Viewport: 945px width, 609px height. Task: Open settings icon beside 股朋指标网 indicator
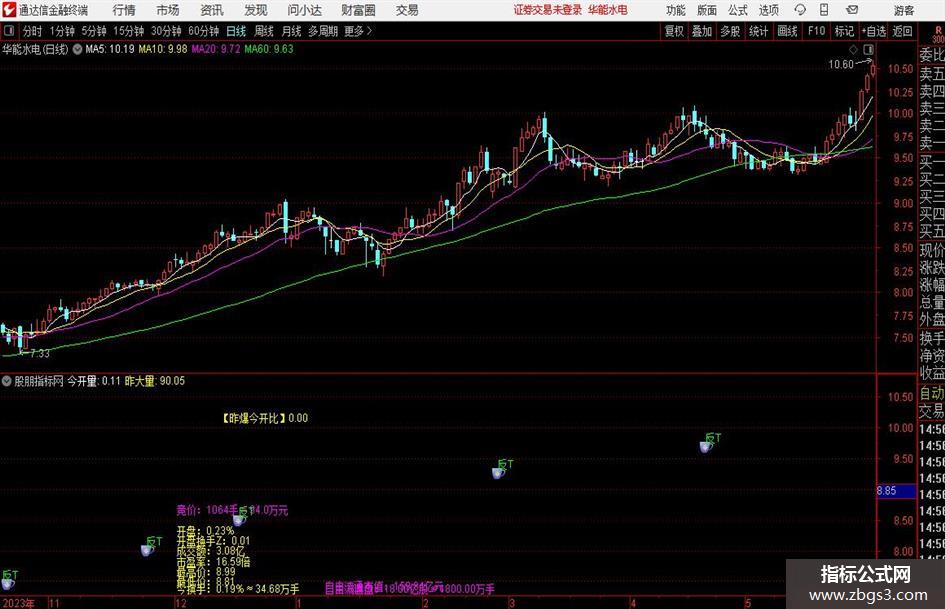coord(7,381)
